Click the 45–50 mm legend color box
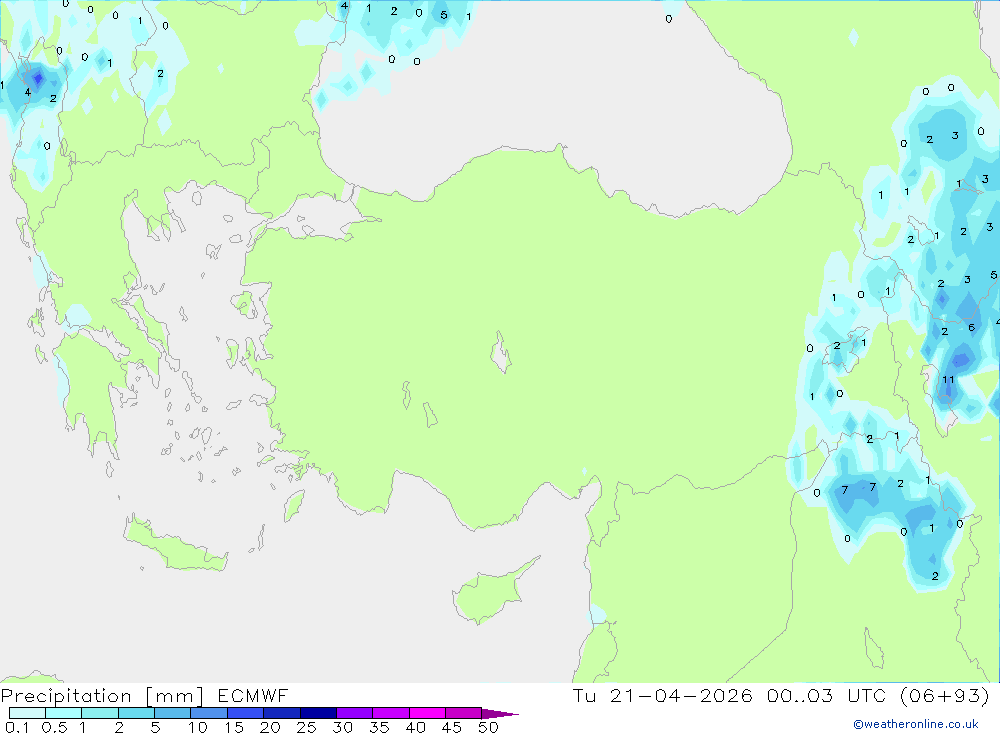The height and width of the screenshot is (733, 1000). click(x=463, y=713)
